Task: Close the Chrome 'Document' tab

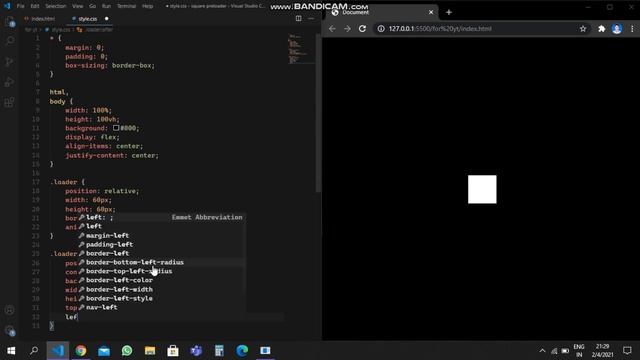Action: (x=431, y=12)
